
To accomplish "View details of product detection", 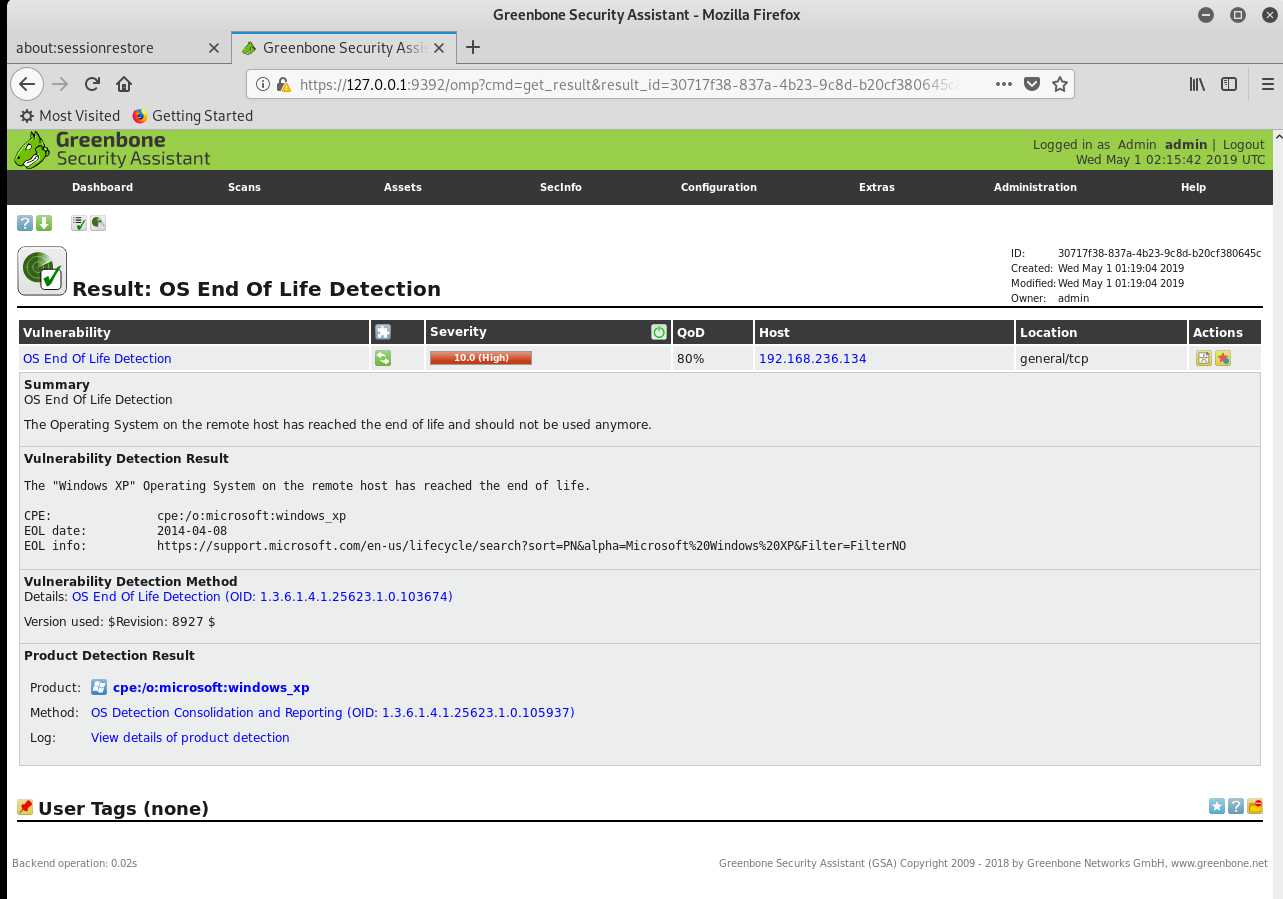I will point(190,737).
